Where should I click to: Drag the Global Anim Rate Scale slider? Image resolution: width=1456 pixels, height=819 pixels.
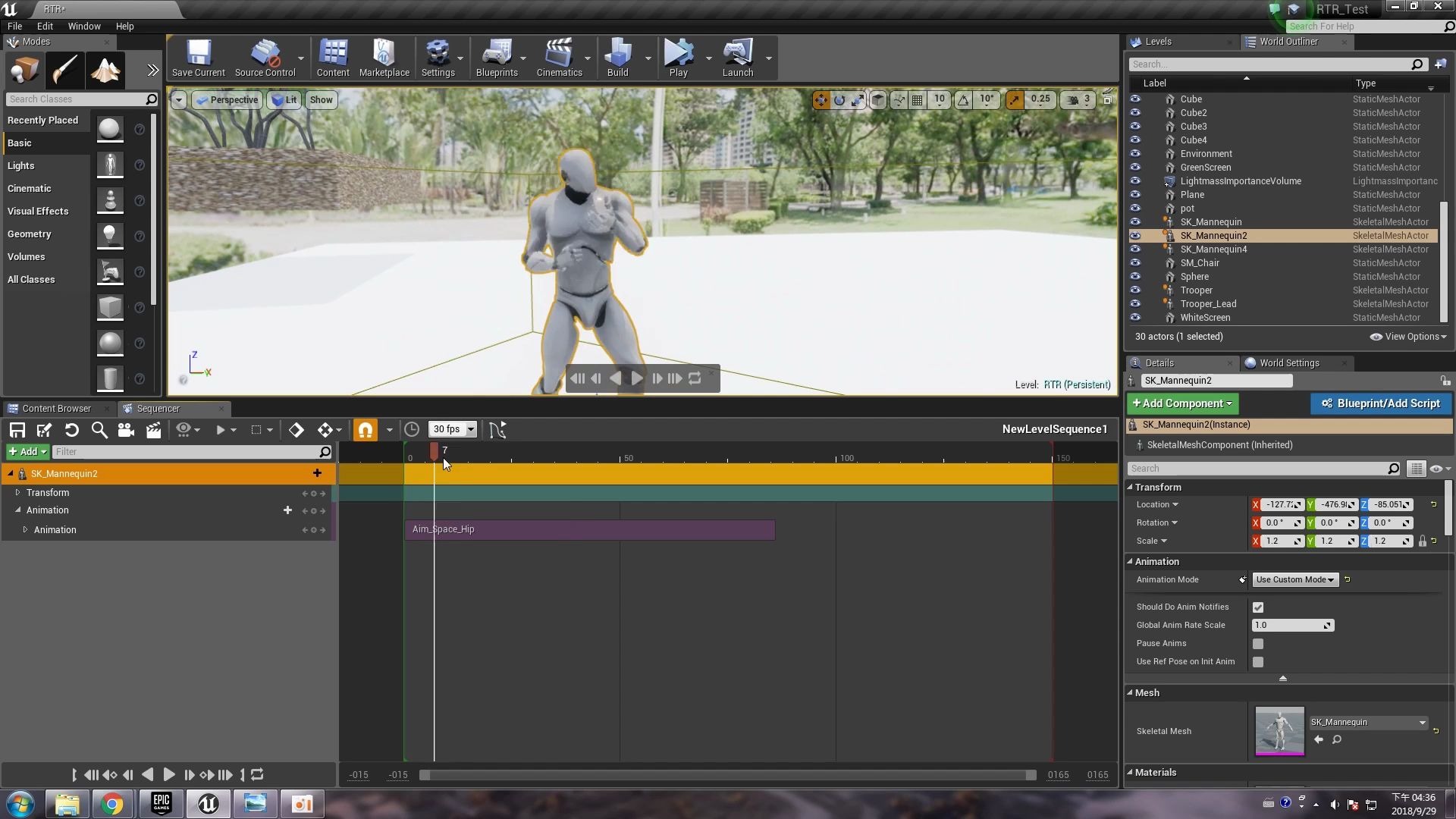click(1291, 624)
